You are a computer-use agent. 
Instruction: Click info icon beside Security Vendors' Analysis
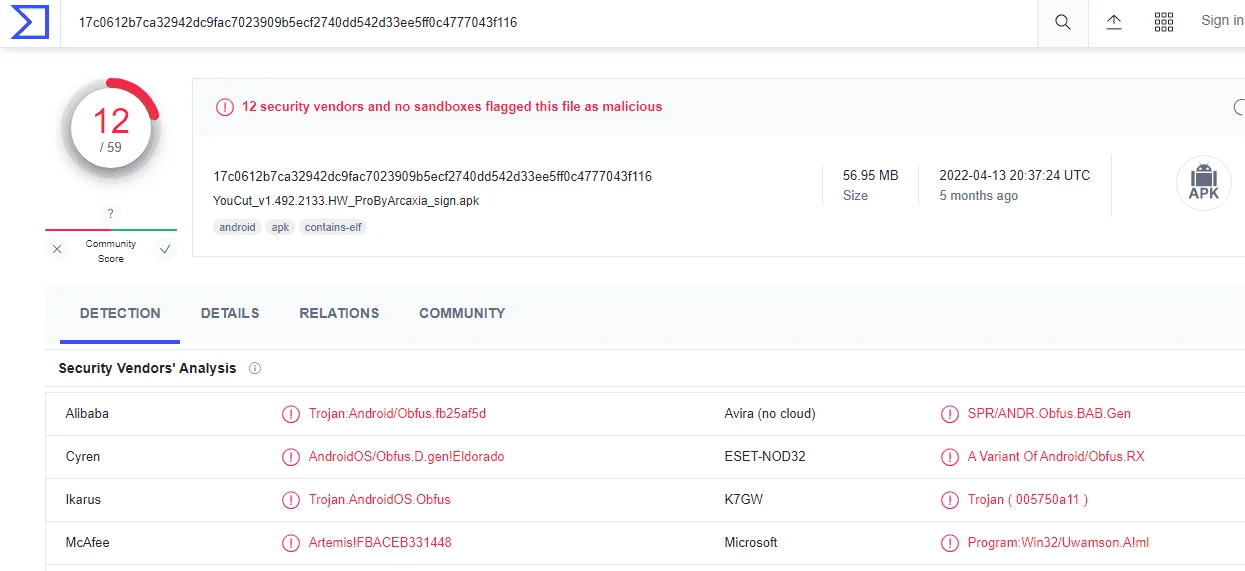(255, 368)
